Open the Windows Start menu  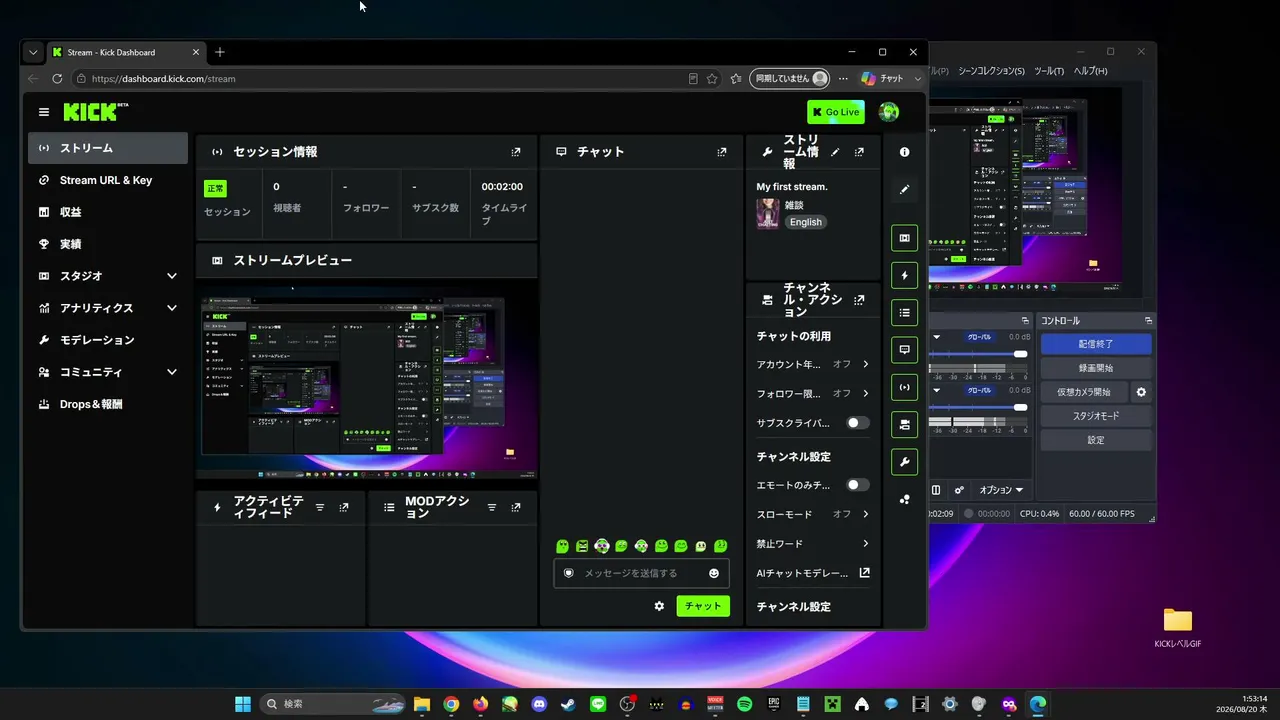(243, 704)
